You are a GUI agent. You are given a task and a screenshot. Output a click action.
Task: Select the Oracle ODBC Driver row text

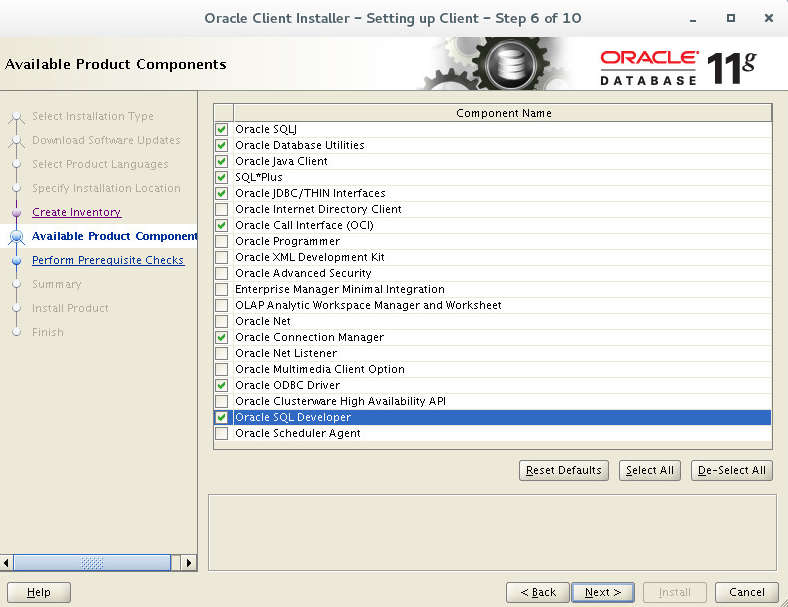(287, 385)
